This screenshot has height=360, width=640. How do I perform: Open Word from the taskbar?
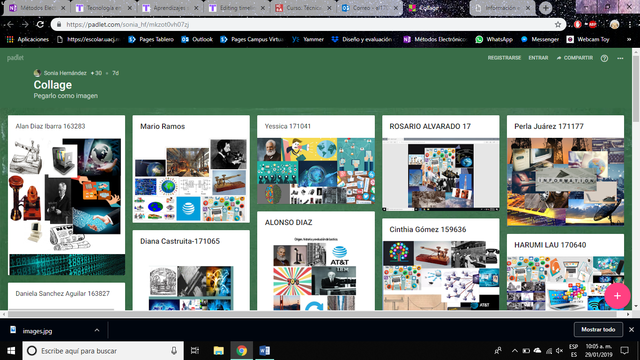264,351
